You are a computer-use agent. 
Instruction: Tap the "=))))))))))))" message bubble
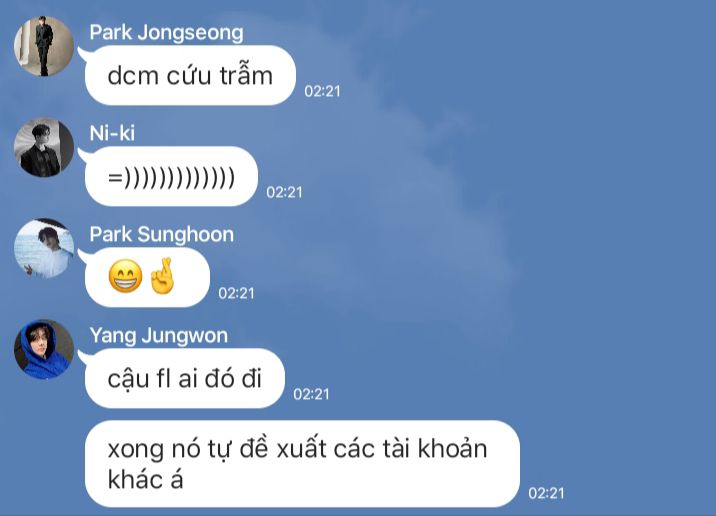coord(171,177)
